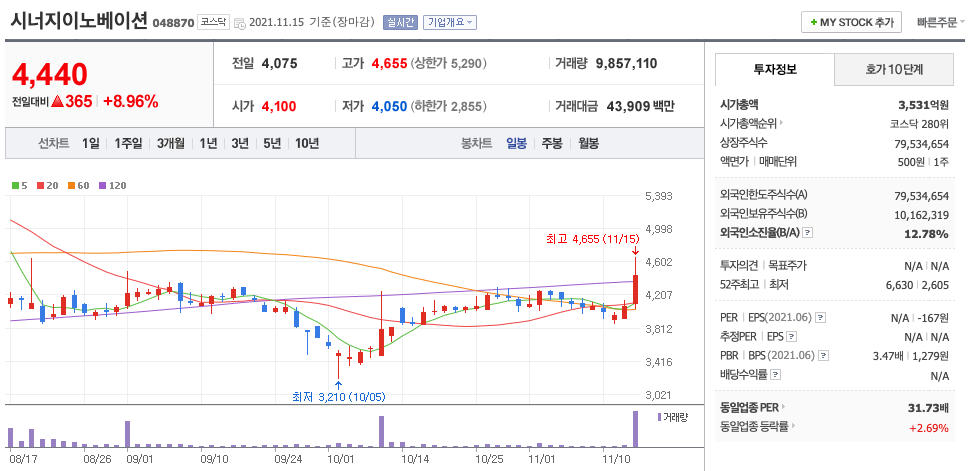Click the 최저 3,210 (10/05) chart marker
Image resolution: width=972 pixels, height=471 pixels.
click(338, 397)
